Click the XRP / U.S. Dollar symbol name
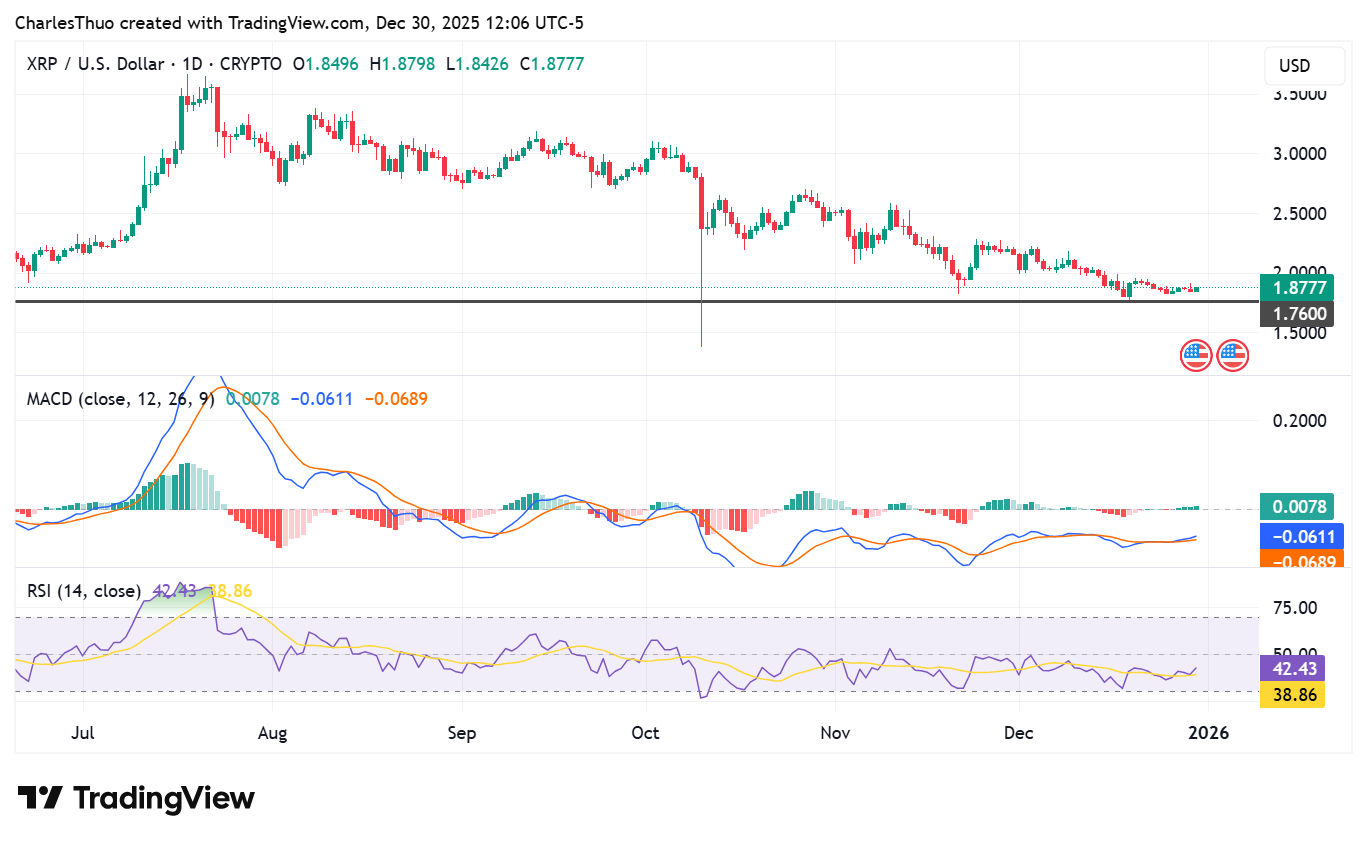The image size is (1367, 843). pyautogui.click(x=96, y=63)
